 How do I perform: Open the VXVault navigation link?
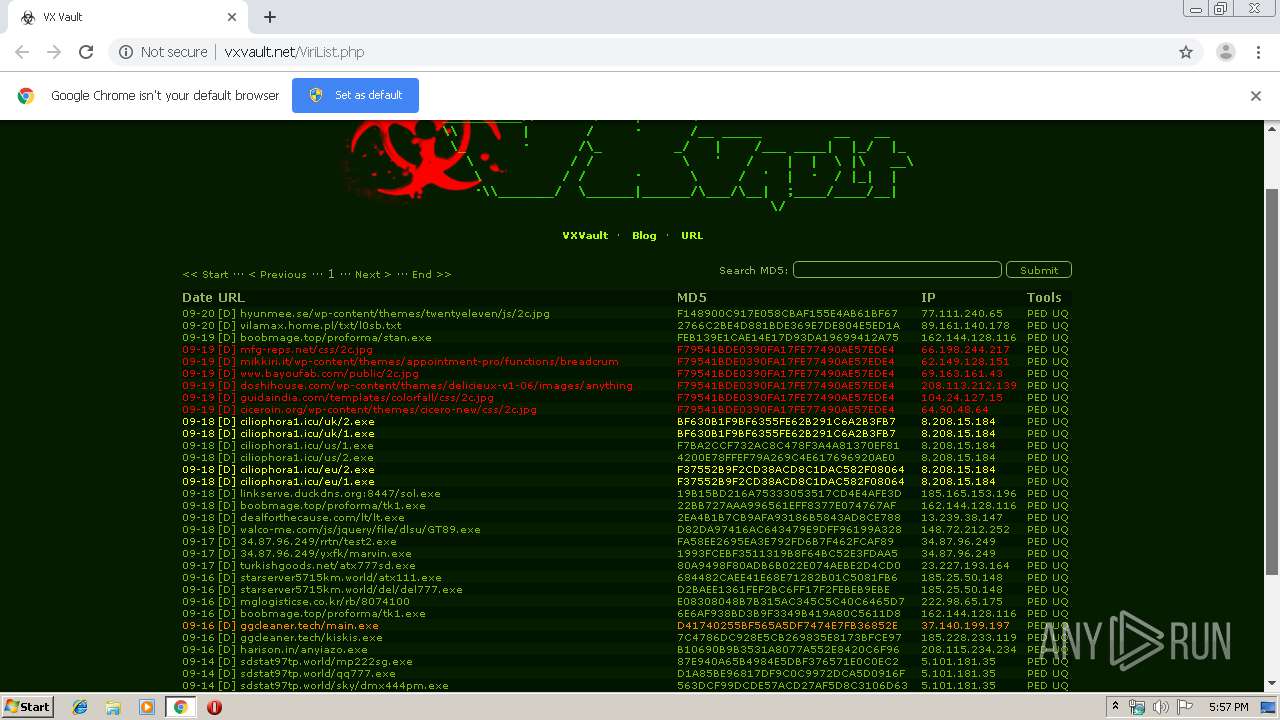pyautogui.click(x=585, y=236)
